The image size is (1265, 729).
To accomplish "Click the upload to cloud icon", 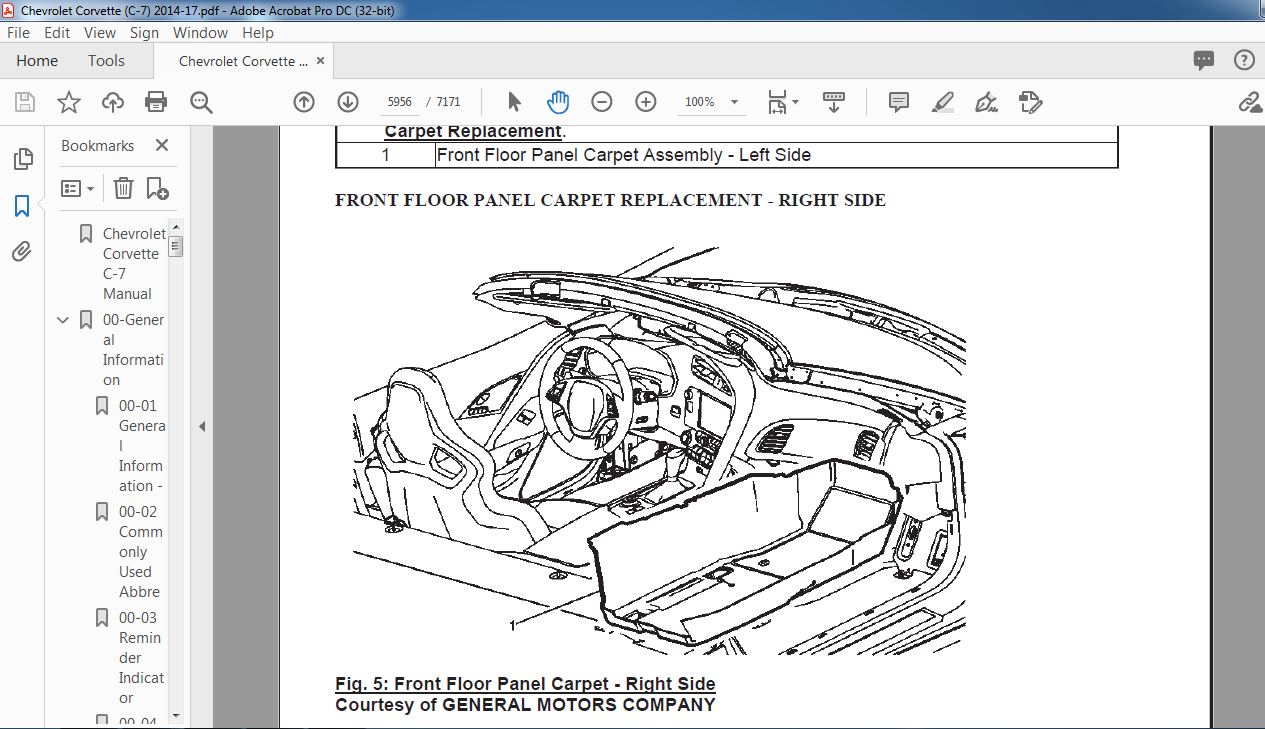I will [x=113, y=102].
